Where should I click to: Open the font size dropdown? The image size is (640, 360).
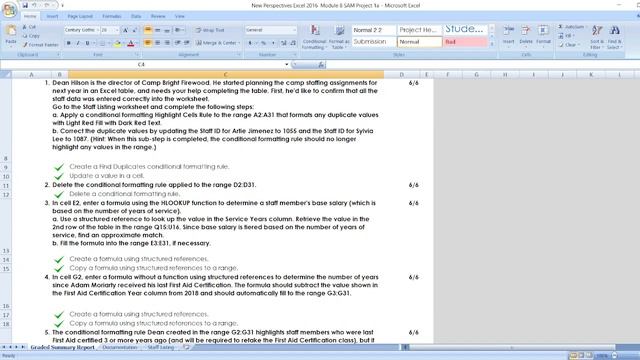pyautogui.click(x=116, y=30)
